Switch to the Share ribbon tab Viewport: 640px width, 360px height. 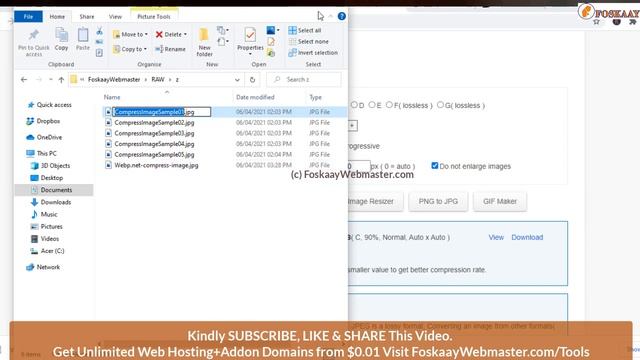click(x=87, y=17)
